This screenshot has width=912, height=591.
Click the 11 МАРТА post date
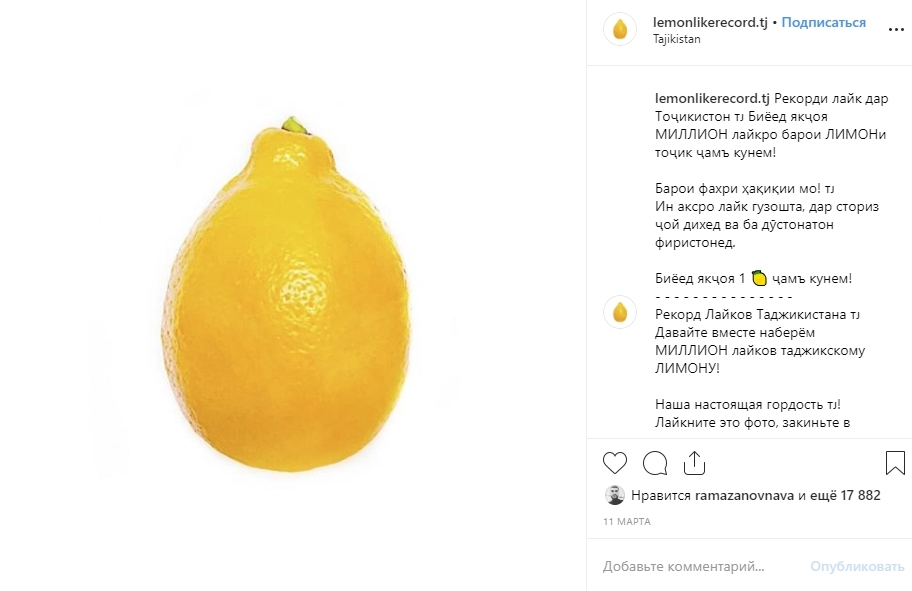[627, 522]
